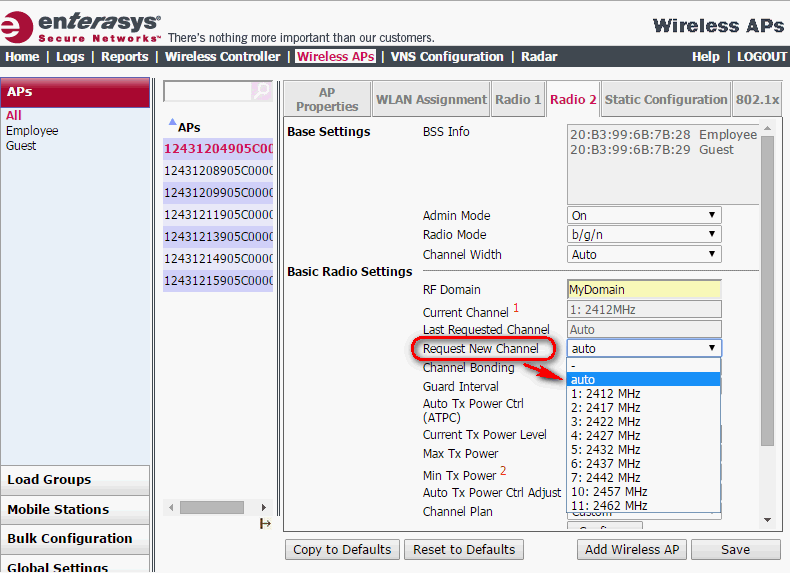This screenshot has width=790, height=573.
Task: Open the WLAN Assignment tab
Action: 430,100
